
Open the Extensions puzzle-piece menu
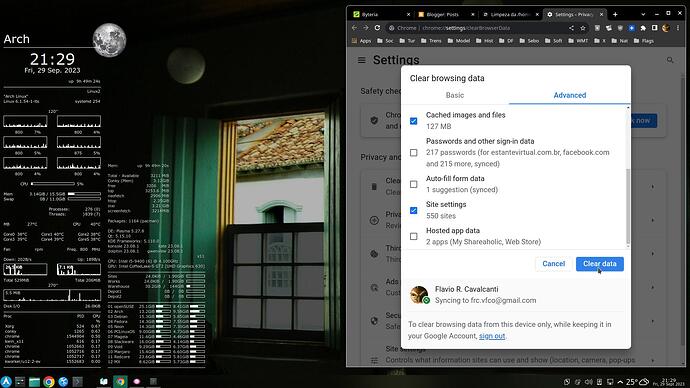click(643, 28)
